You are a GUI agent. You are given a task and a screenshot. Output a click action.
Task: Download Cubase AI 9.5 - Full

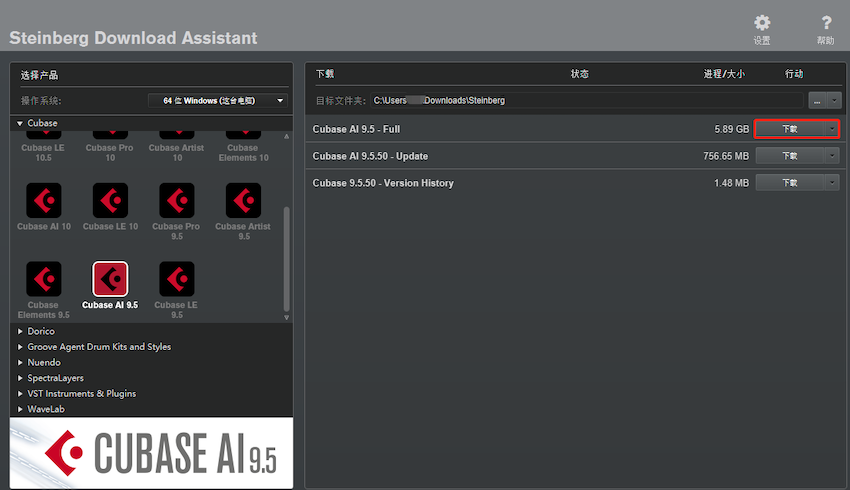coord(790,129)
